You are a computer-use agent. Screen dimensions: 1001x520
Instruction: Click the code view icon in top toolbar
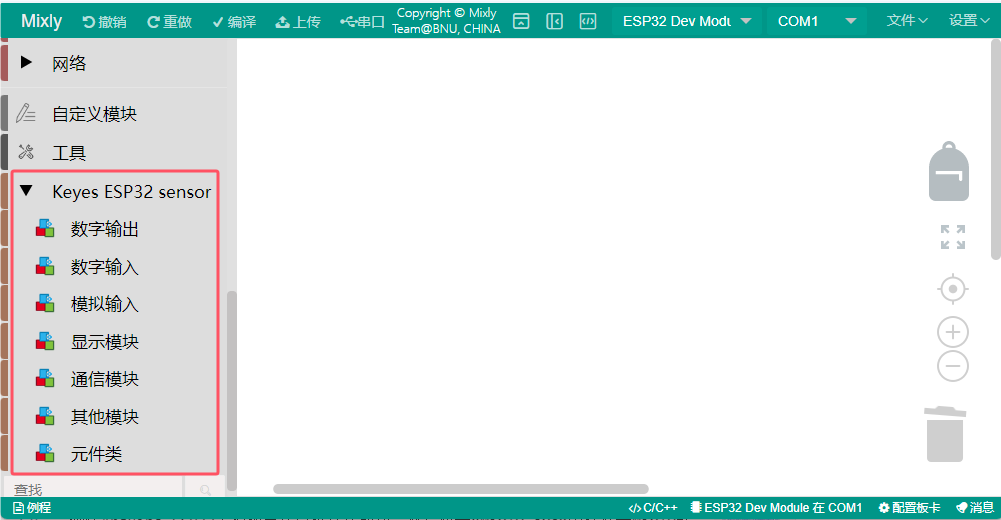tap(589, 21)
